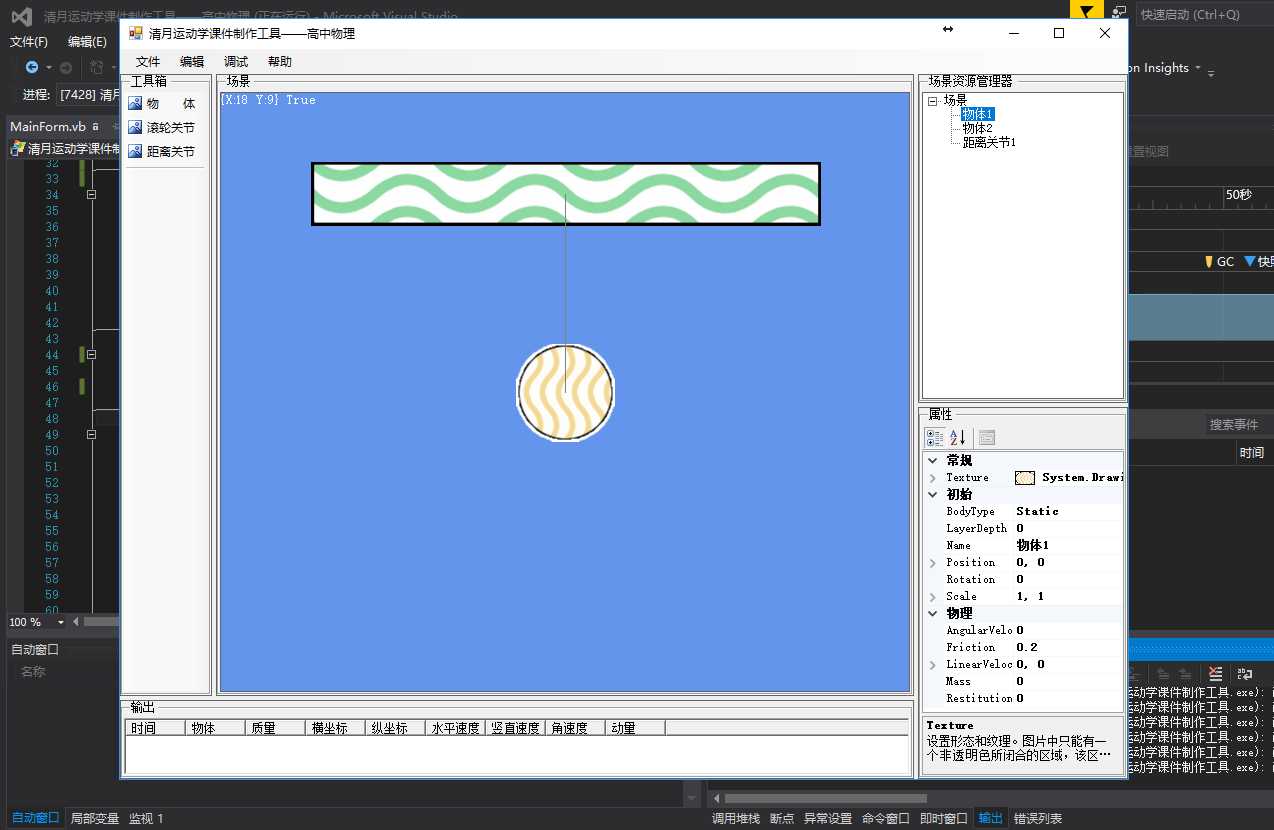Open the 编辑 menu in the tool window
Screen dimensions: 1274x830
click(192, 61)
